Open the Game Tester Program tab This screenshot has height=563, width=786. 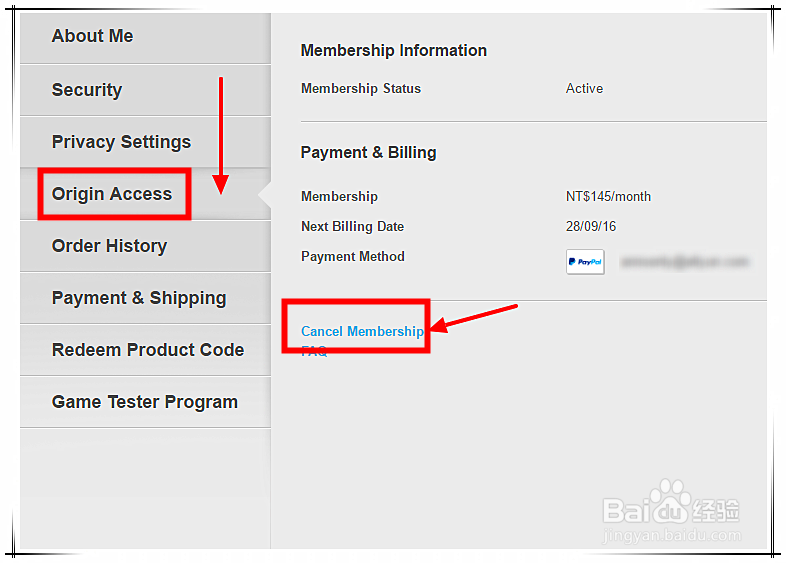[x=145, y=402]
